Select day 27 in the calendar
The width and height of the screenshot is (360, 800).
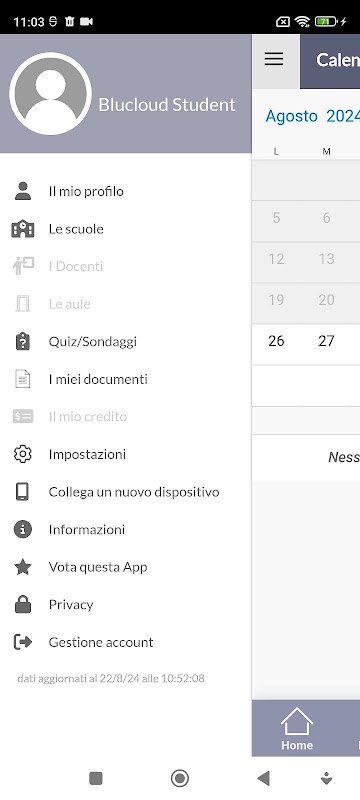tap(326, 341)
